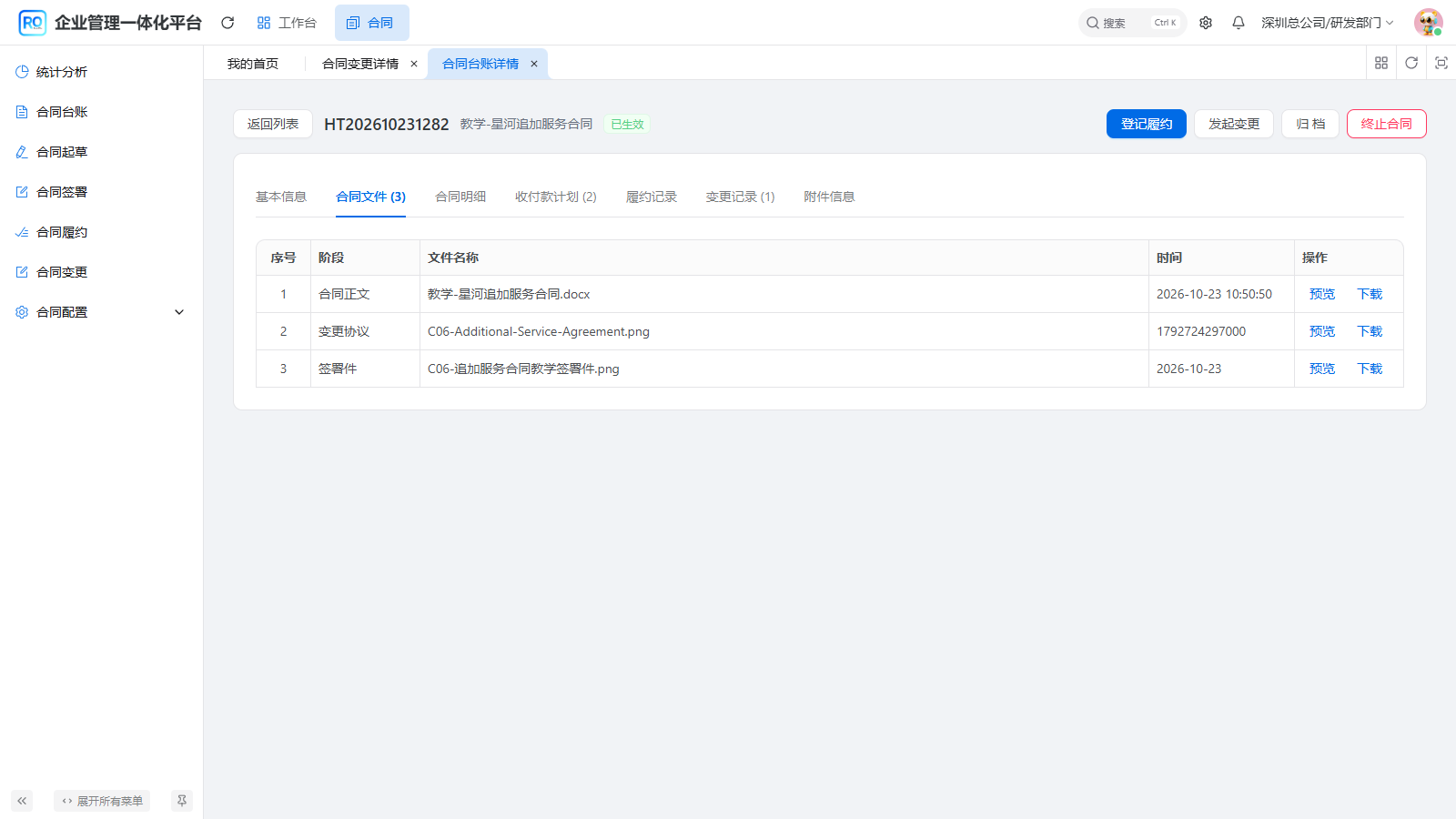
Task: Open the 深圳总公司/研发部门 dropdown
Action: [x=1327, y=23]
